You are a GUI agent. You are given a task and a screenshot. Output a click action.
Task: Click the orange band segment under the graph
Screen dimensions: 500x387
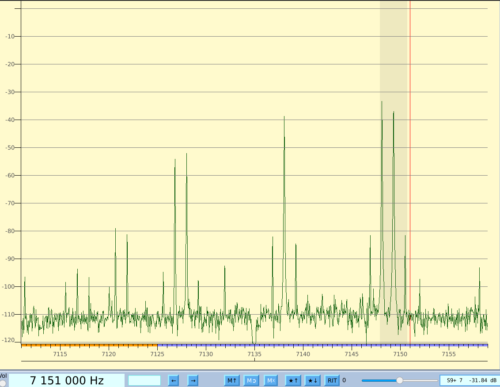point(89,345)
